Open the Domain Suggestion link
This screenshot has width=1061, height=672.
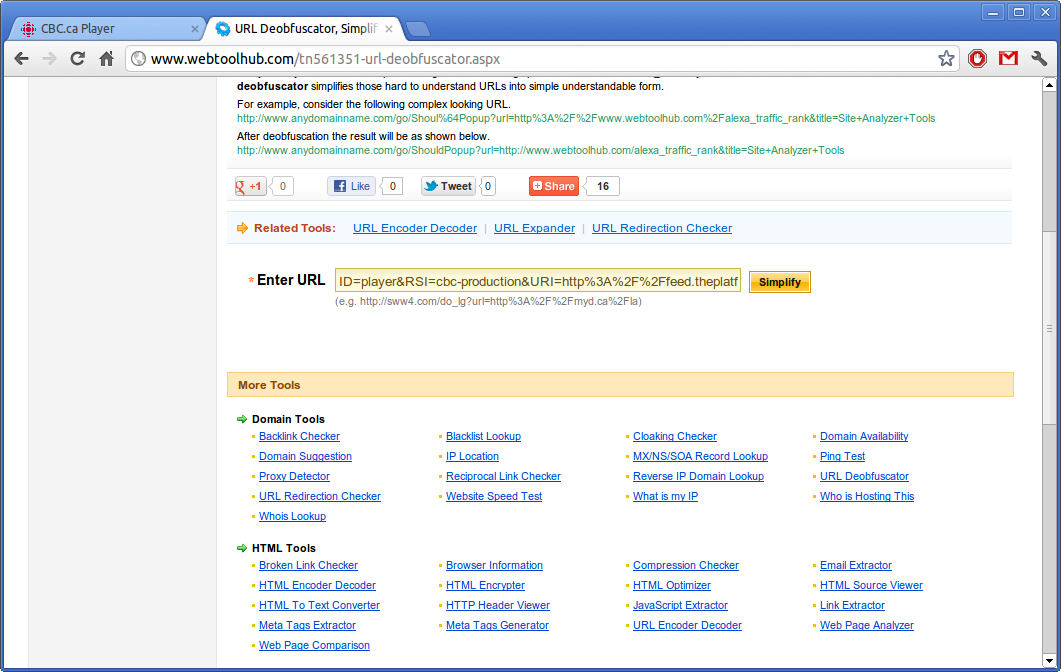coord(305,456)
